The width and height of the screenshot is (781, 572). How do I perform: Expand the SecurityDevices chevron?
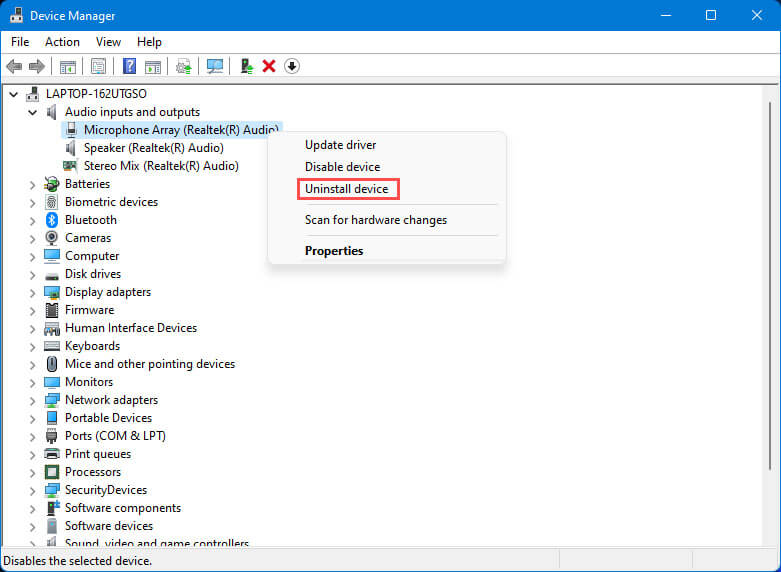coord(32,491)
